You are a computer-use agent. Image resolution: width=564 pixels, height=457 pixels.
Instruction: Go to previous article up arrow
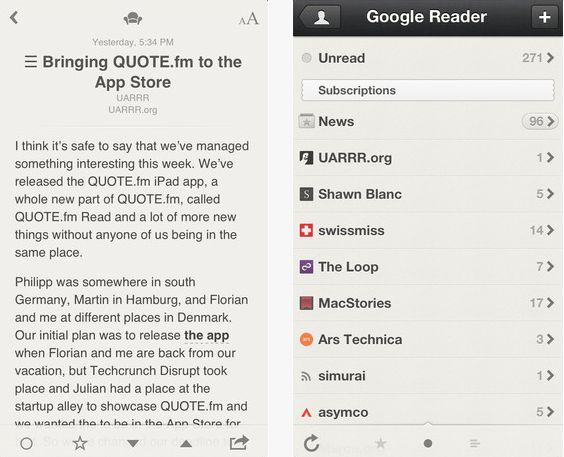[186, 444]
